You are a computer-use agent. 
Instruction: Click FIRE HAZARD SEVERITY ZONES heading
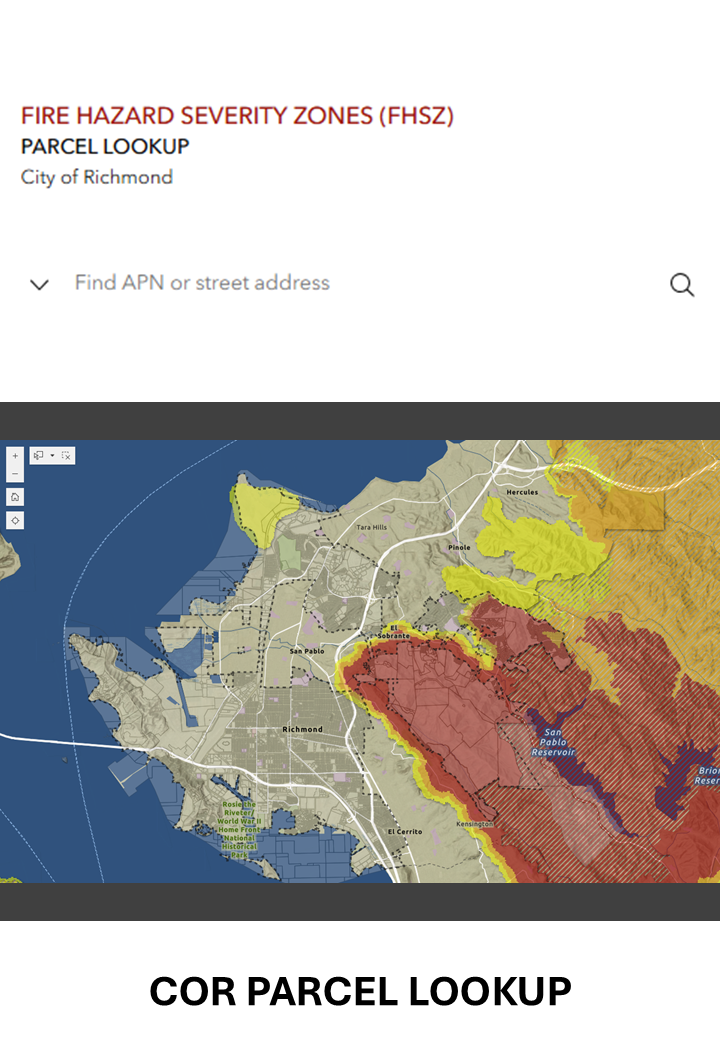point(237,116)
